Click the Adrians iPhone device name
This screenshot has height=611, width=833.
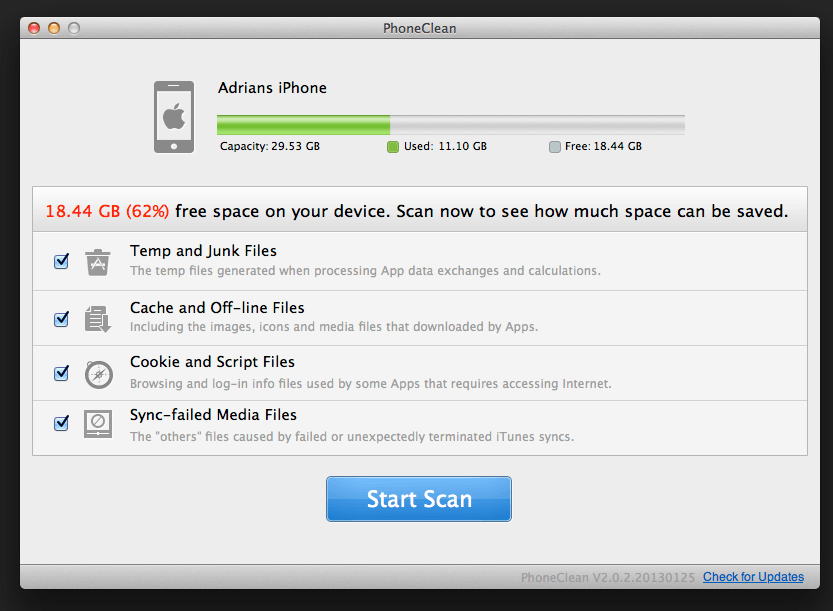click(x=272, y=88)
